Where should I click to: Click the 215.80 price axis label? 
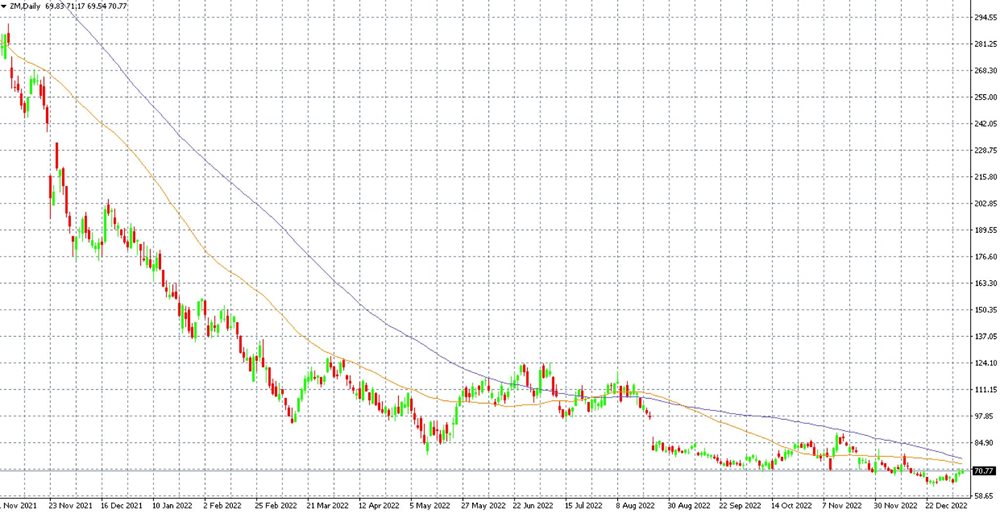point(984,177)
